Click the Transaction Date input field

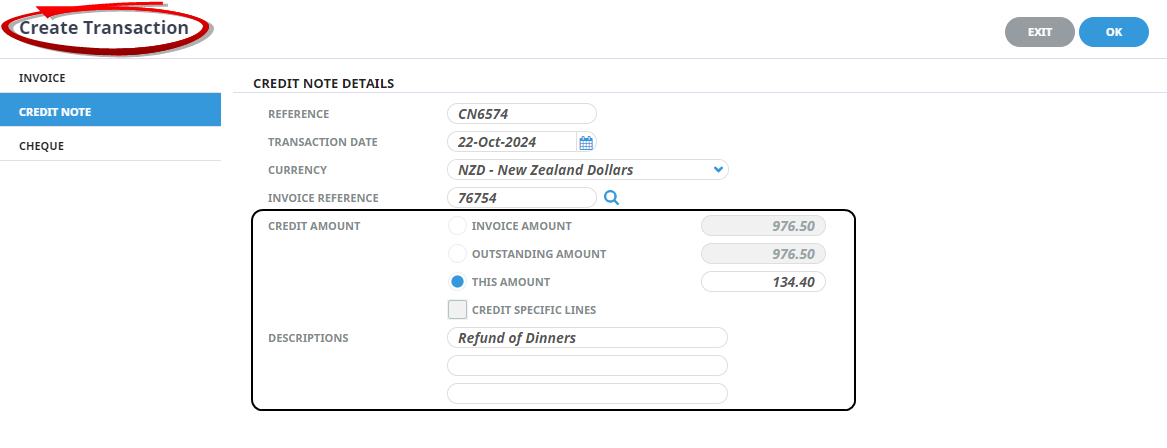[511, 142]
